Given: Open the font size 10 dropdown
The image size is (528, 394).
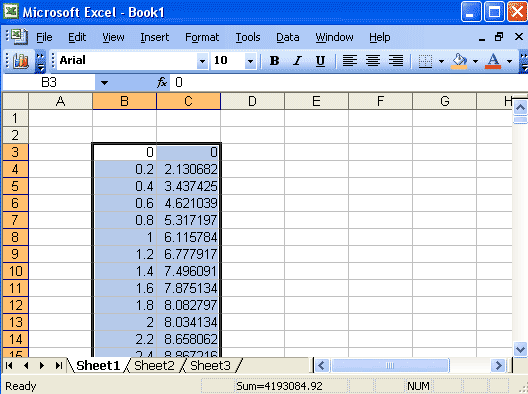Looking at the screenshot, I should point(250,61).
